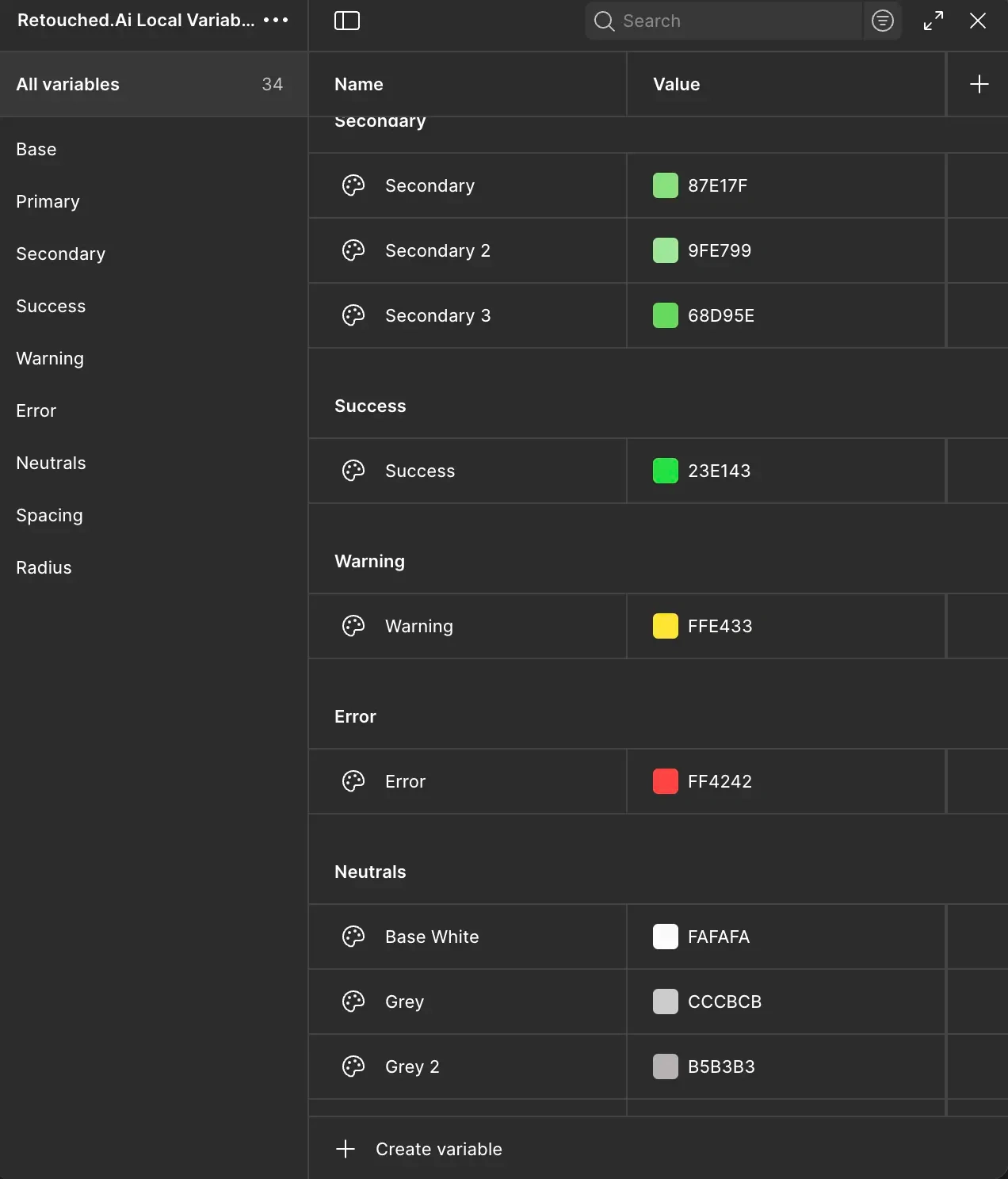Click the hex value 87E17F
This screenshot has width=1008, height=1179.
pos(718,185)
